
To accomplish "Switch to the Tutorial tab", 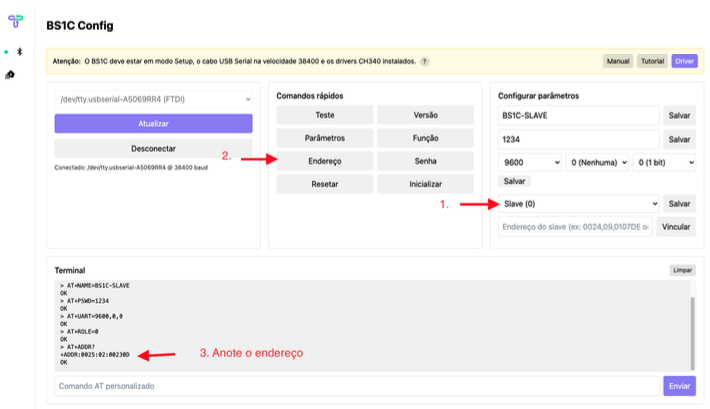I will coord(651,61).
